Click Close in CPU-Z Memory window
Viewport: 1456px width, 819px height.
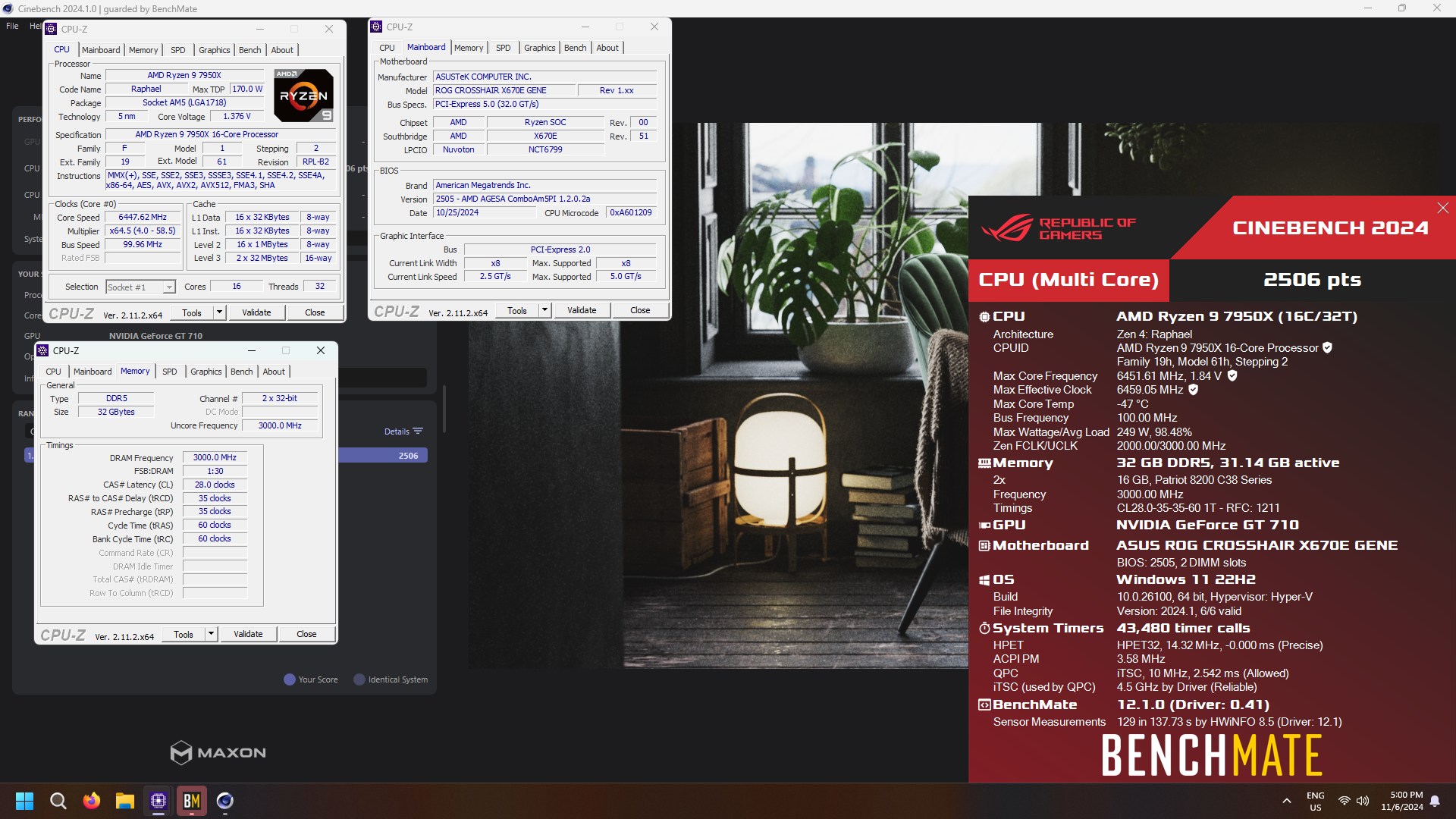point(306,634)
